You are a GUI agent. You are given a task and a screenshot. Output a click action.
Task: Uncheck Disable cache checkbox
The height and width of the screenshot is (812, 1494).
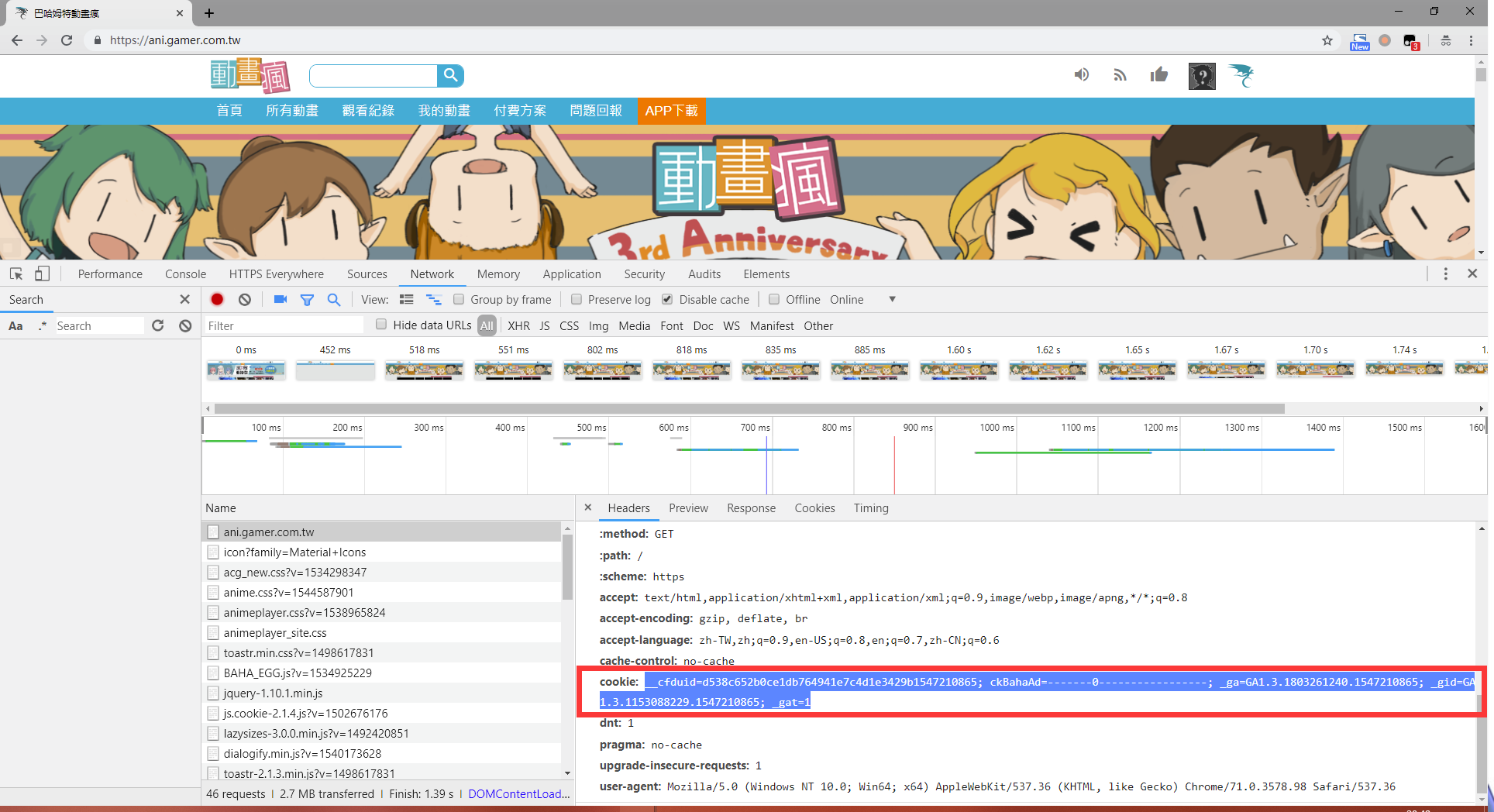[x=667, y=300]
